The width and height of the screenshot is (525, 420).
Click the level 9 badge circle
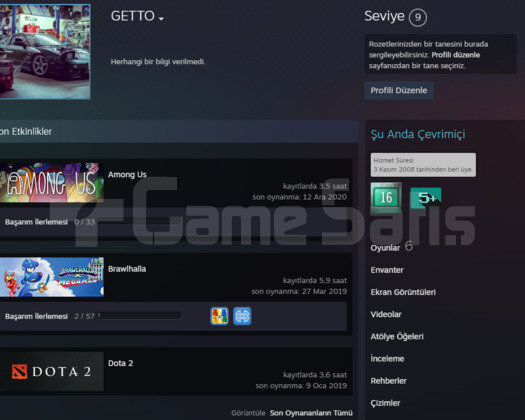418,17
